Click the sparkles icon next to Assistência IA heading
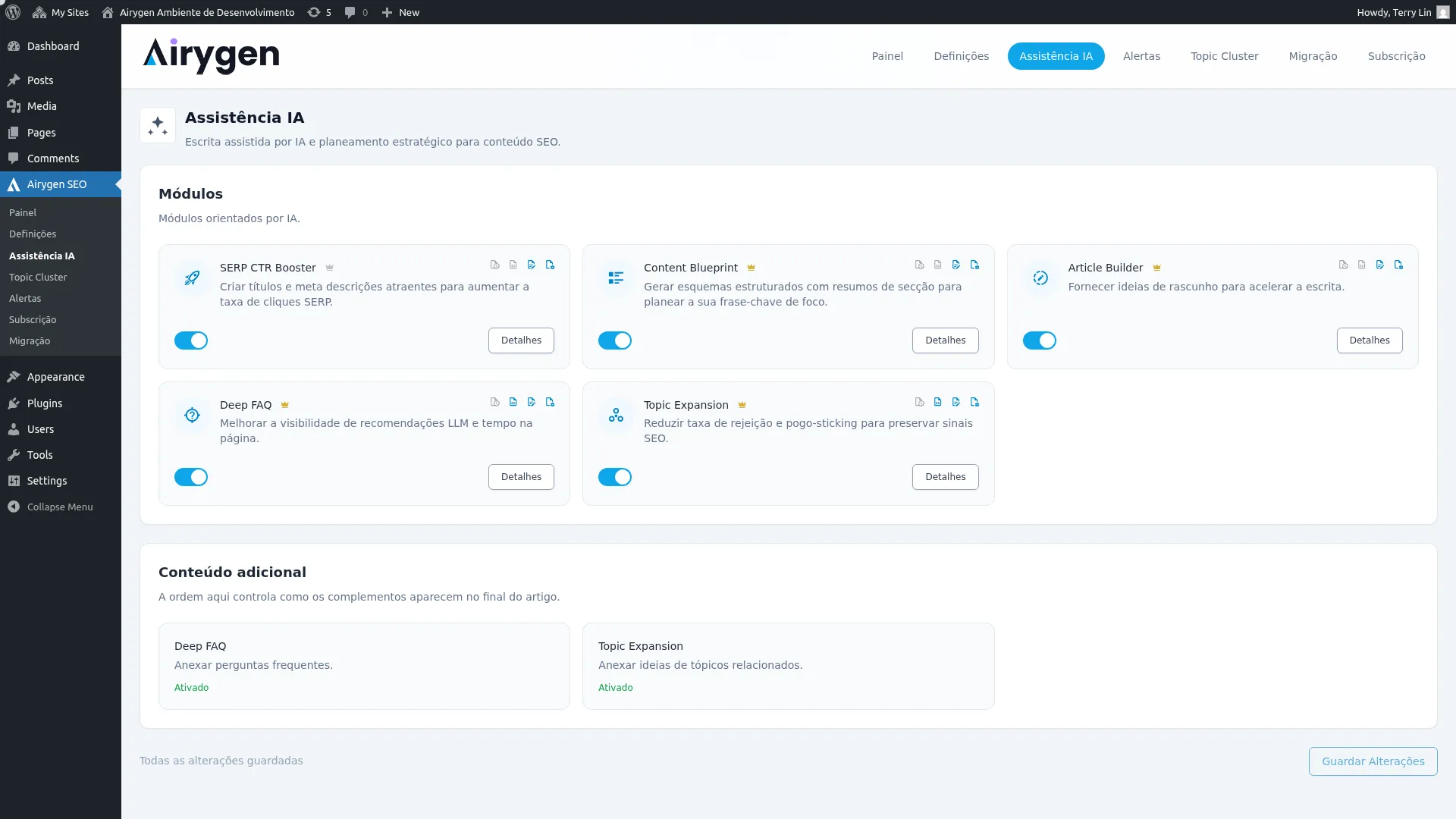The image size is (1456, 819). pos(158,125)
